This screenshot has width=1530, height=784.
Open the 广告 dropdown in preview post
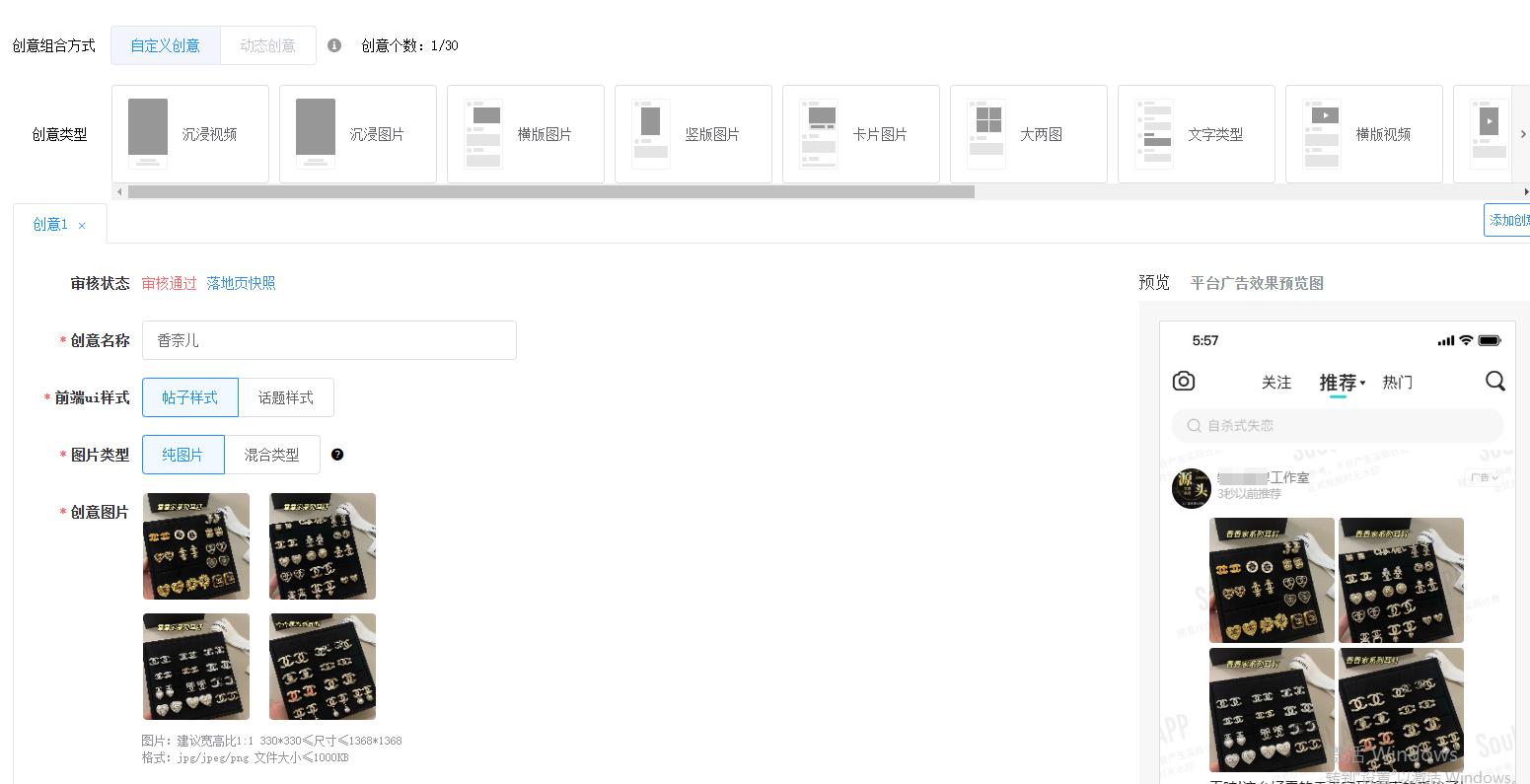point(1484,478)
